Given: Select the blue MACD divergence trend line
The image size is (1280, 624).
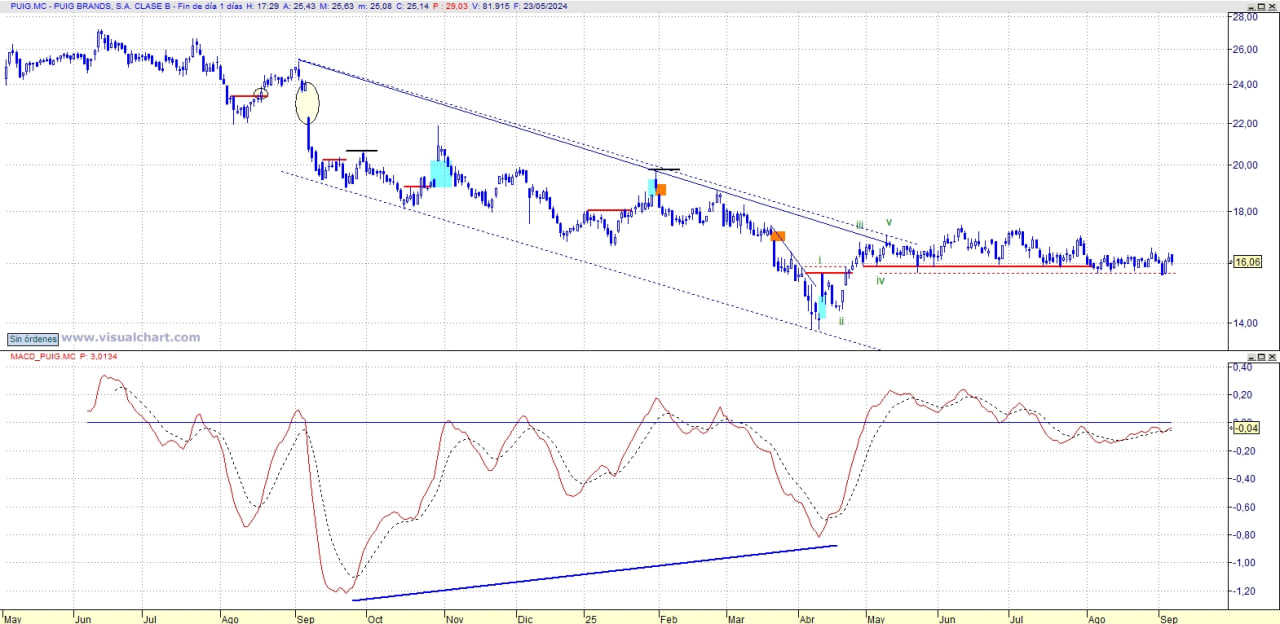Looking at the screenshot, I should tap(595, 573).
